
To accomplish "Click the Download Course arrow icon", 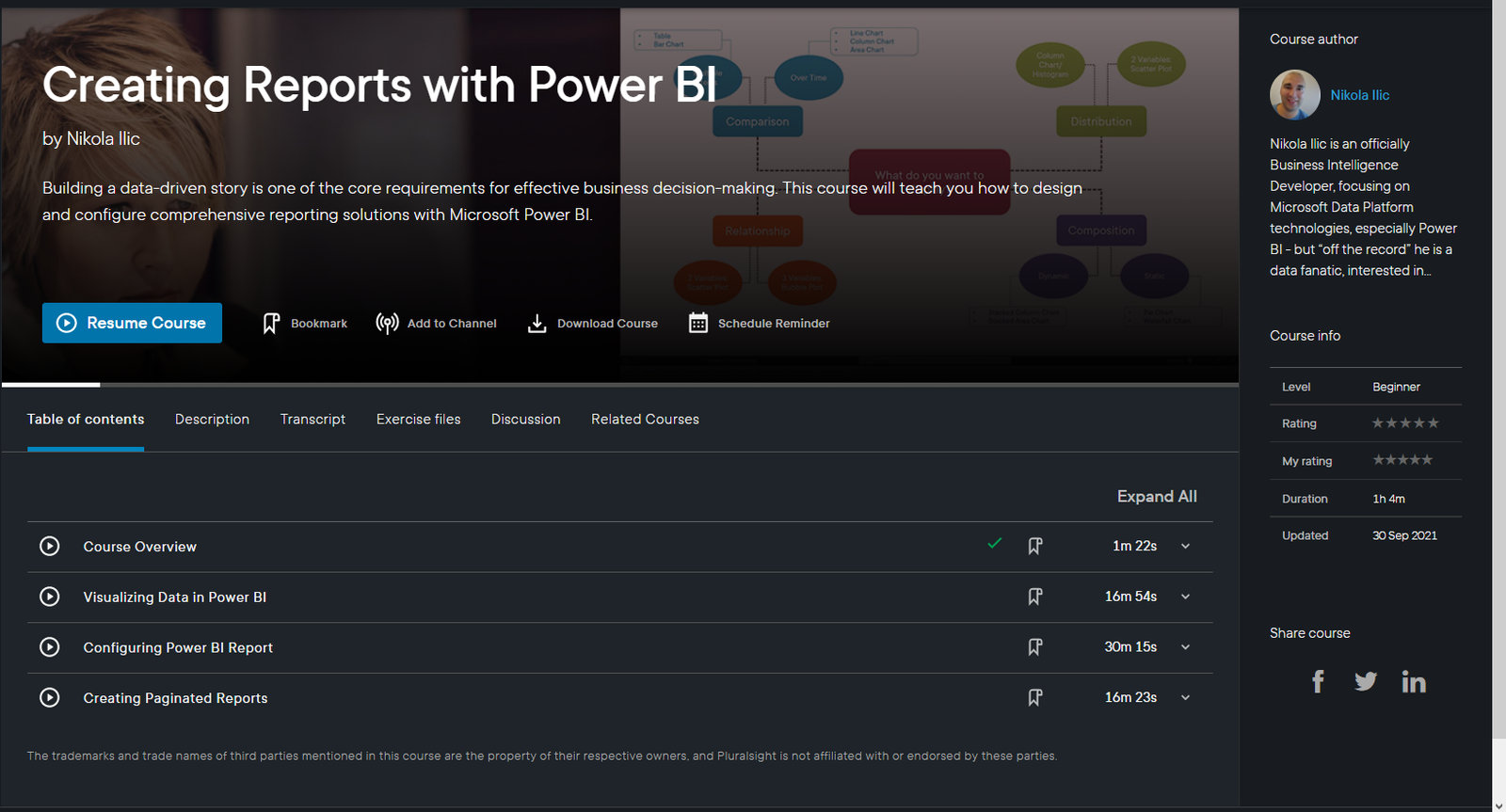I will [537, 324].
